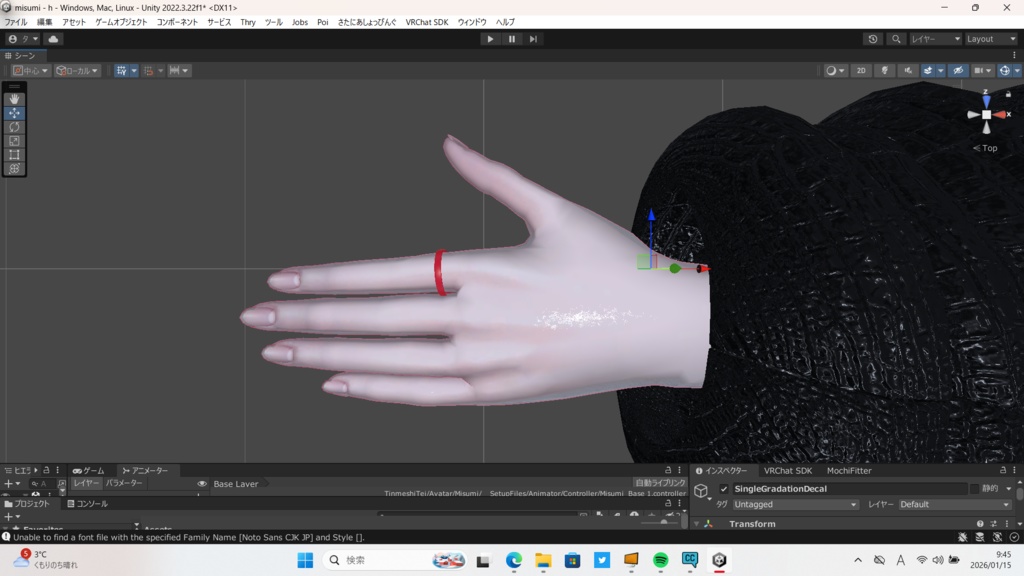This screenshot has width=1024, height=576.
Task: Toggle hidden objects scene visibility
Action: point(958,71)
